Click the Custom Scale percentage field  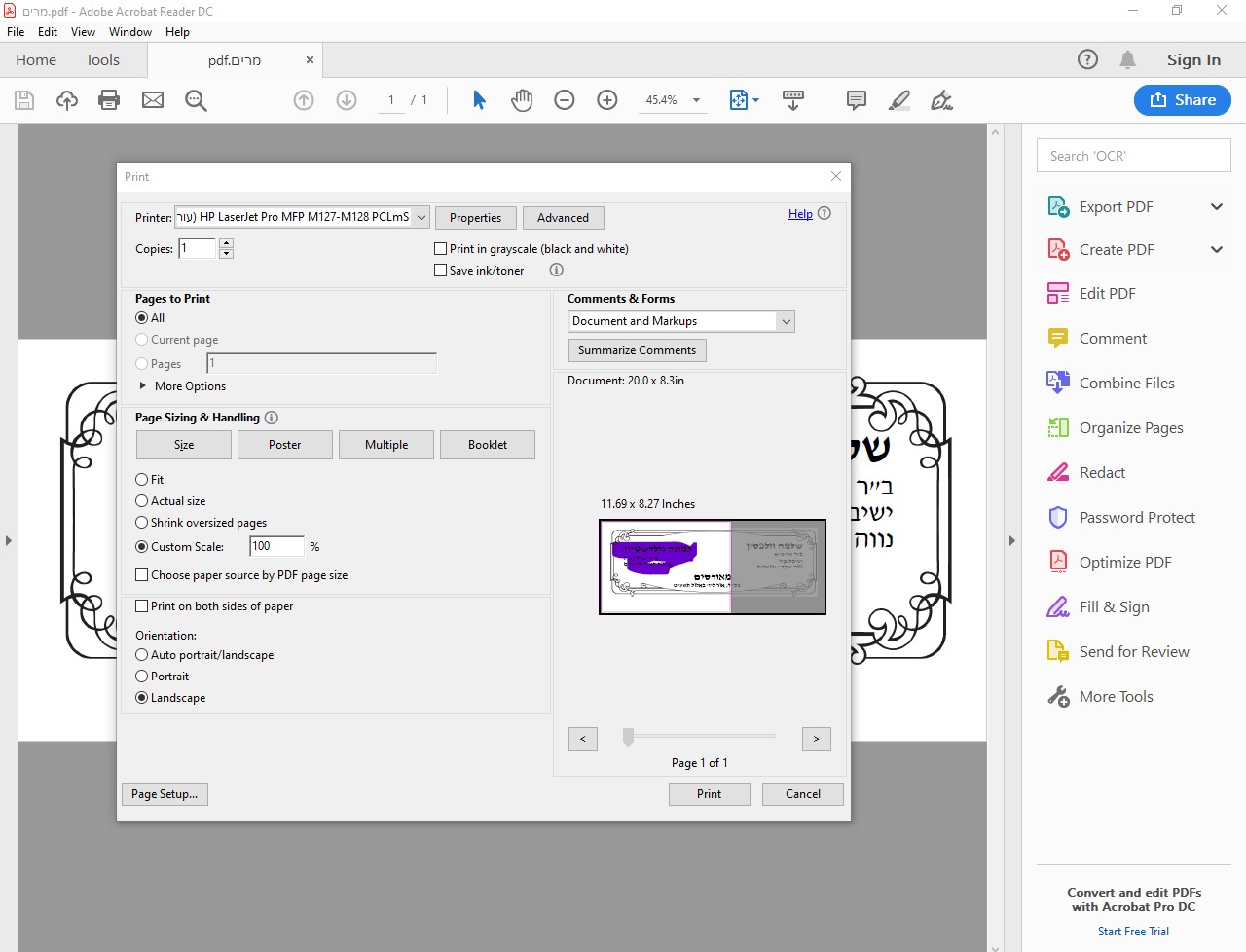(x=276, y=546)
